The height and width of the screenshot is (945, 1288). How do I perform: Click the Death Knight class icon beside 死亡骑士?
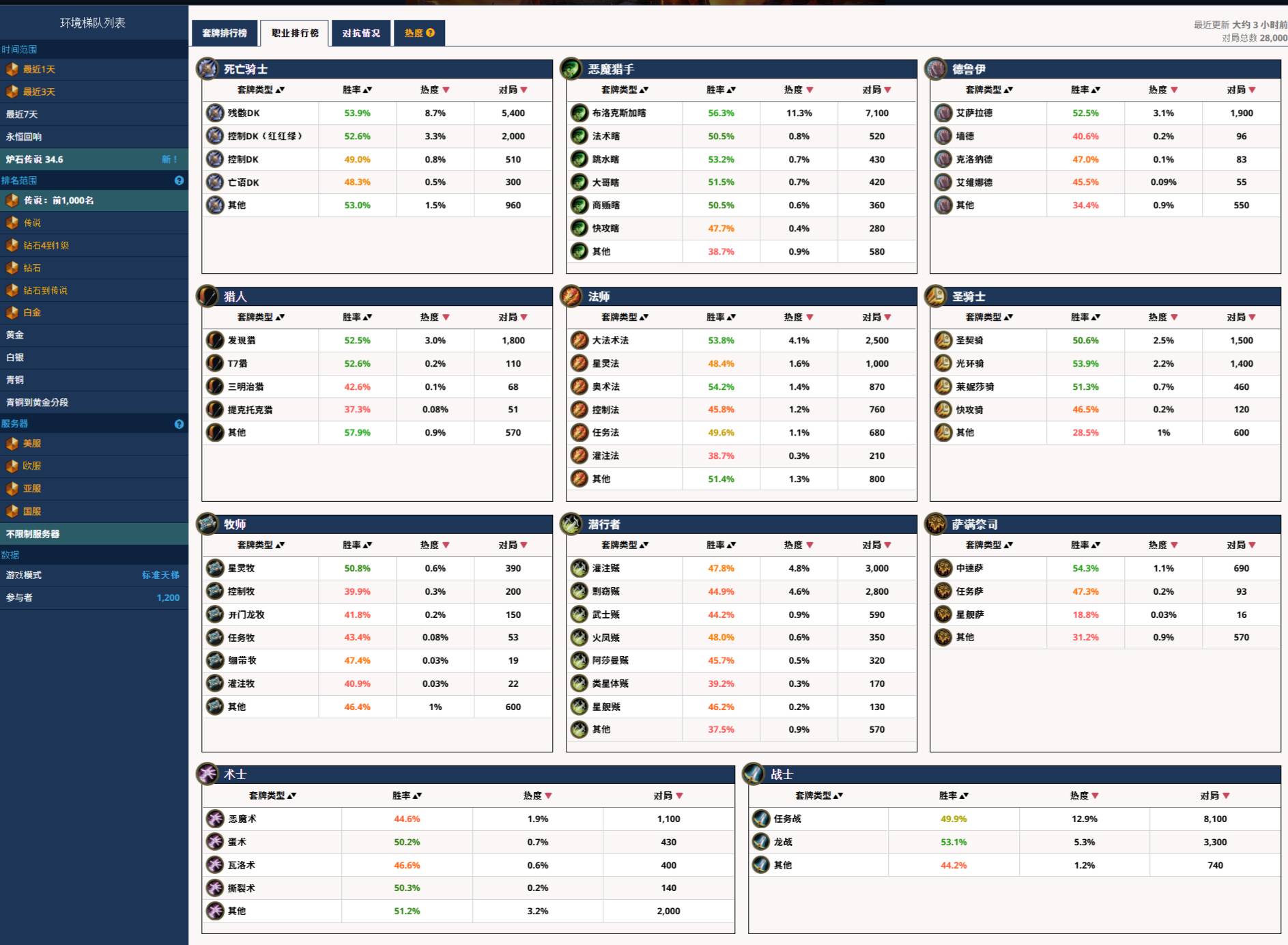207,69
